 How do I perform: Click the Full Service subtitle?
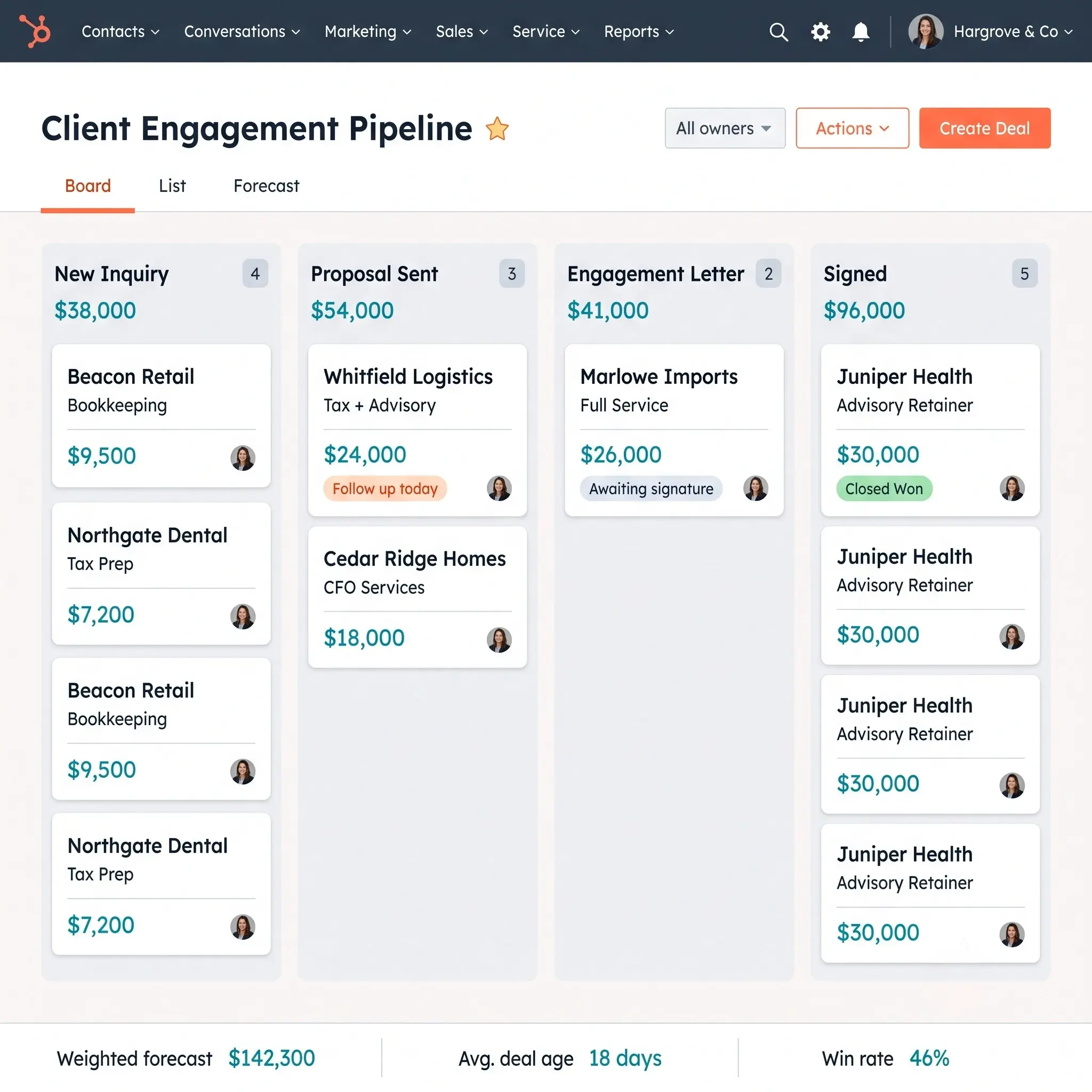[x=624, y=405]
